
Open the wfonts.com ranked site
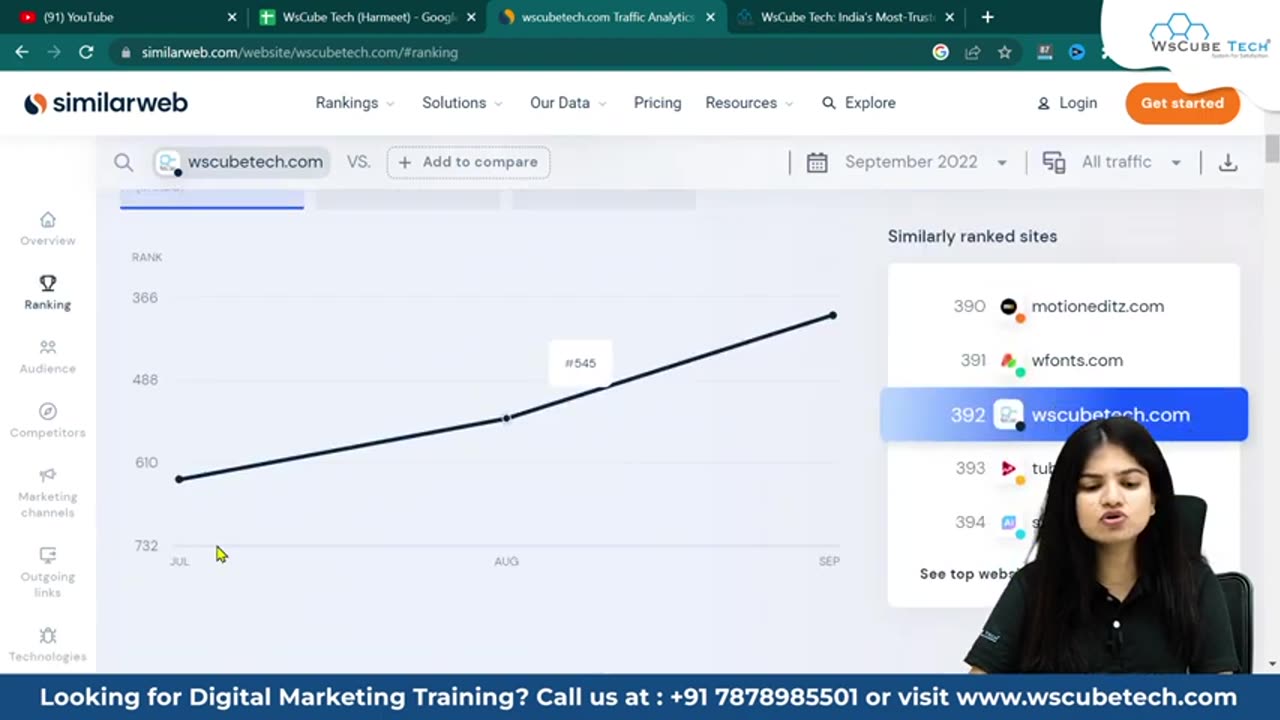click(x=1077, y=361)
